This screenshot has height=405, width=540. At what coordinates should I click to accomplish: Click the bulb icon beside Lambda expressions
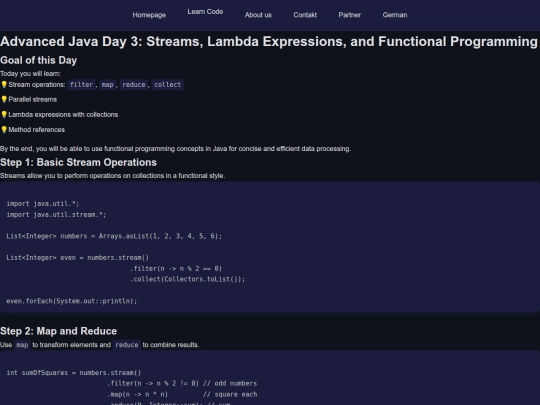[x=4, y=114]
